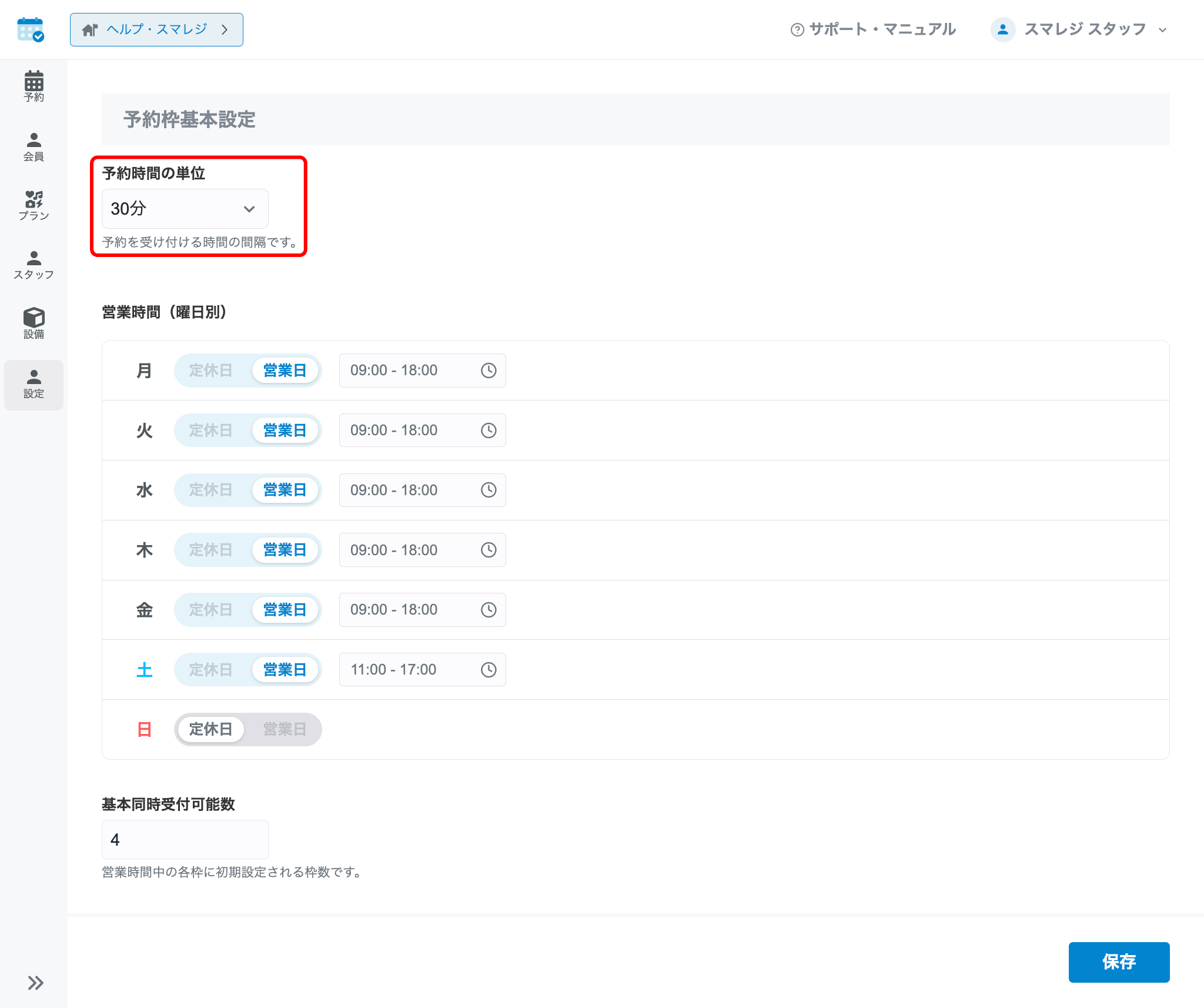This screenshot has height=1008, width=1204.
Task: Click the clock icon in Wednesday's time field
Action: [x=489, y=490]
